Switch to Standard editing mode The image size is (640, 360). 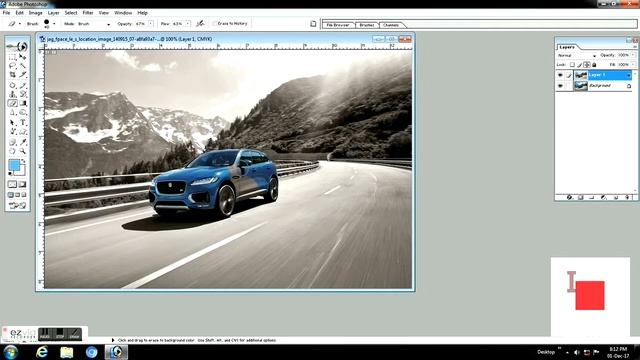pyautogui.click(x=13, y=184)
